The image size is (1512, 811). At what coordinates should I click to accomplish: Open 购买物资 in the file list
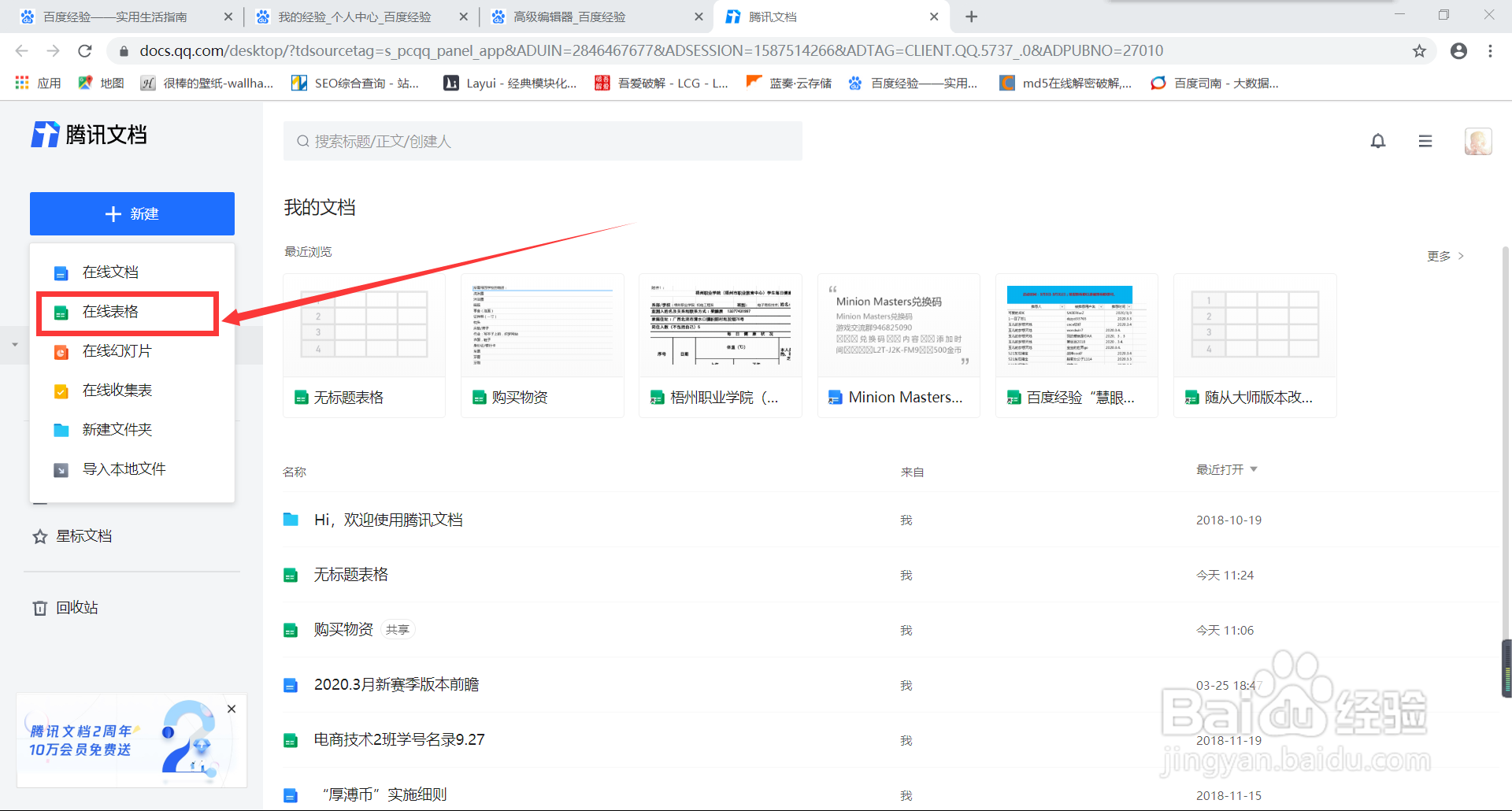tap(343, 630)
